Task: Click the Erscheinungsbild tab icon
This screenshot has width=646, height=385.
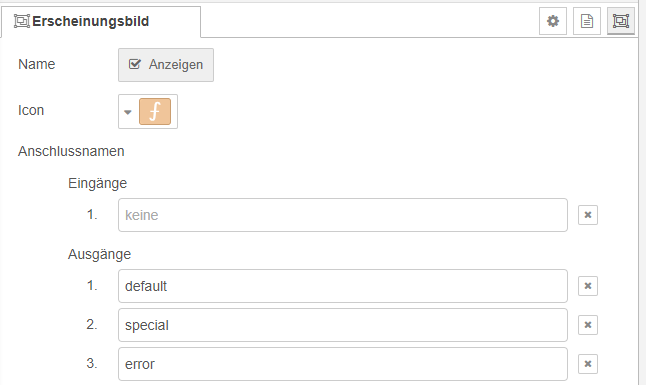Action: click(x=21, y=21)
